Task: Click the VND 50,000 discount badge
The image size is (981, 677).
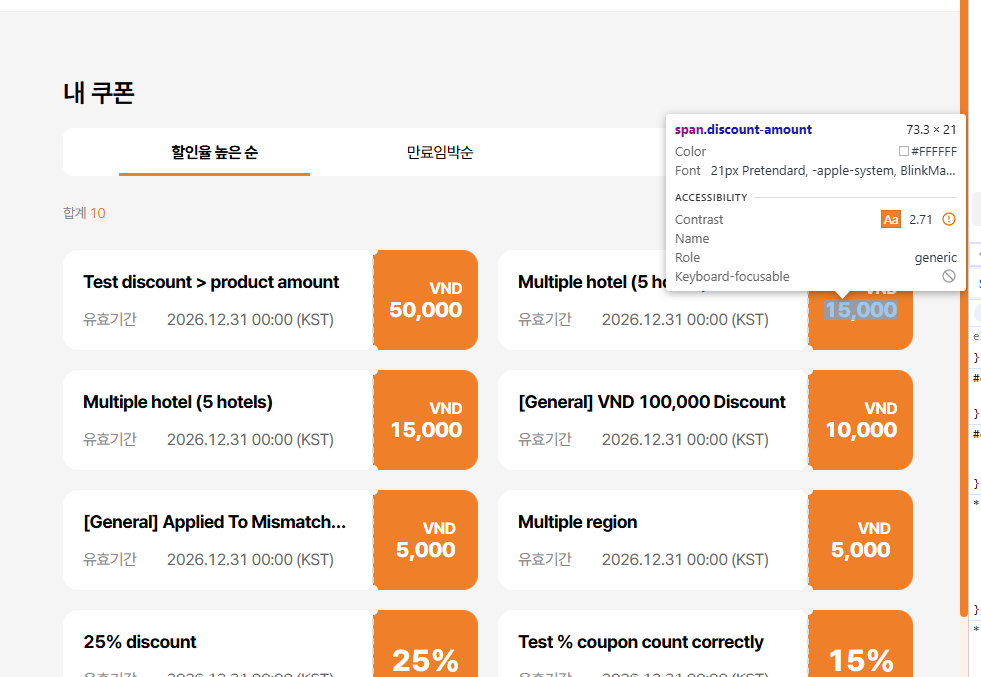Action: [x=425, y=300]
